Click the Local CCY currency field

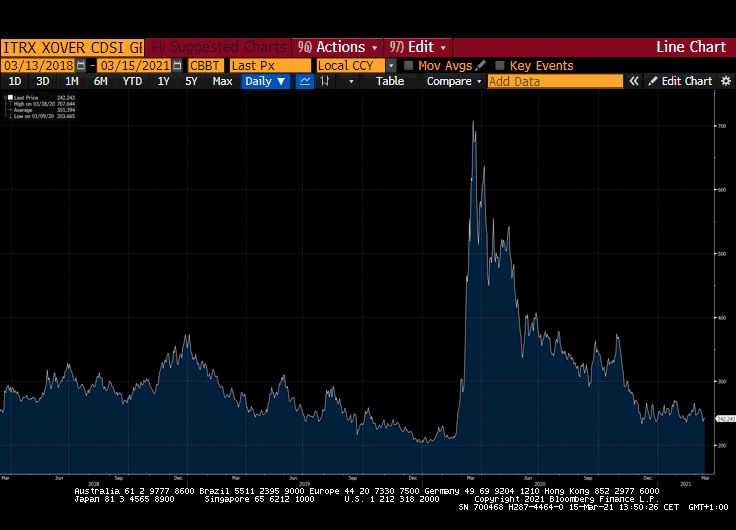351,65
